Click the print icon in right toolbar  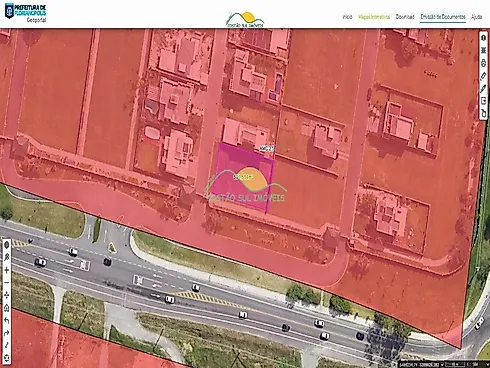484,63
